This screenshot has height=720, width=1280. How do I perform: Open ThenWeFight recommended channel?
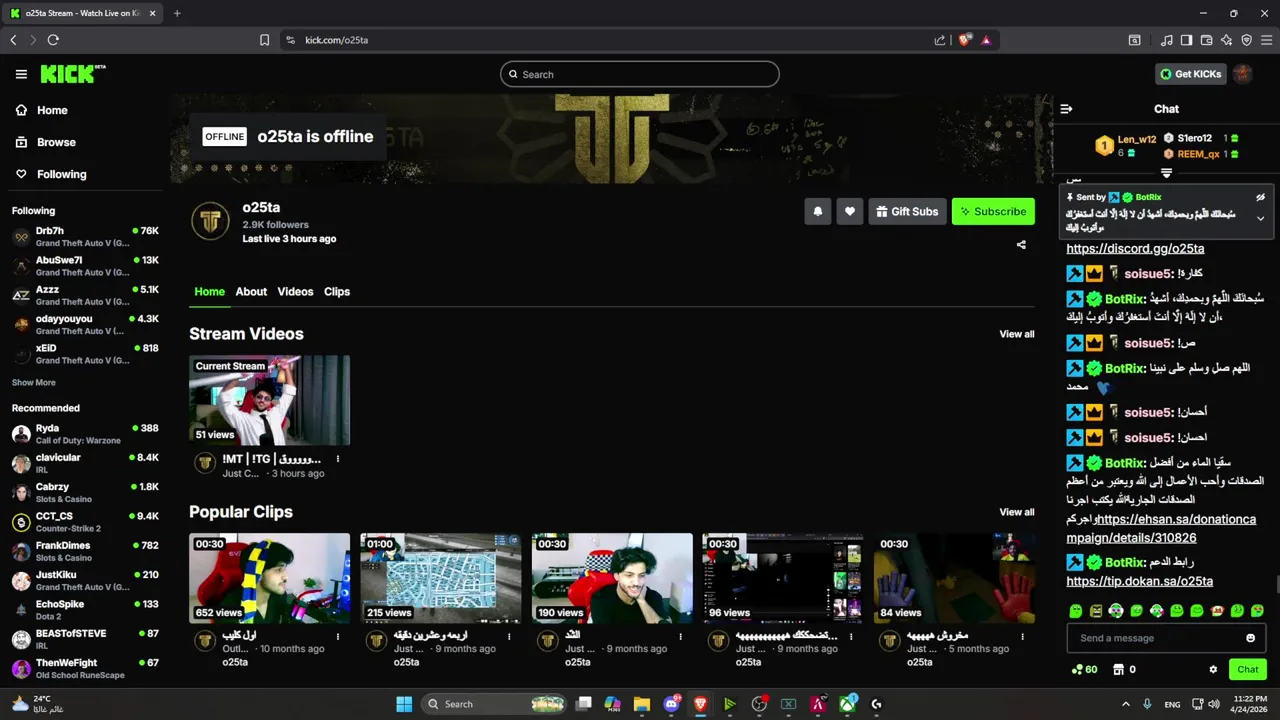85,668
